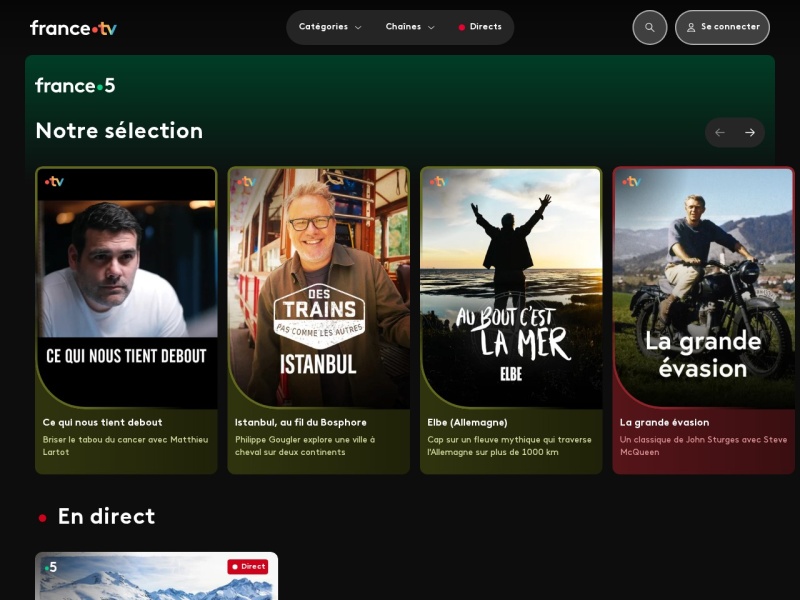Click the search magnifier icon

649,28
